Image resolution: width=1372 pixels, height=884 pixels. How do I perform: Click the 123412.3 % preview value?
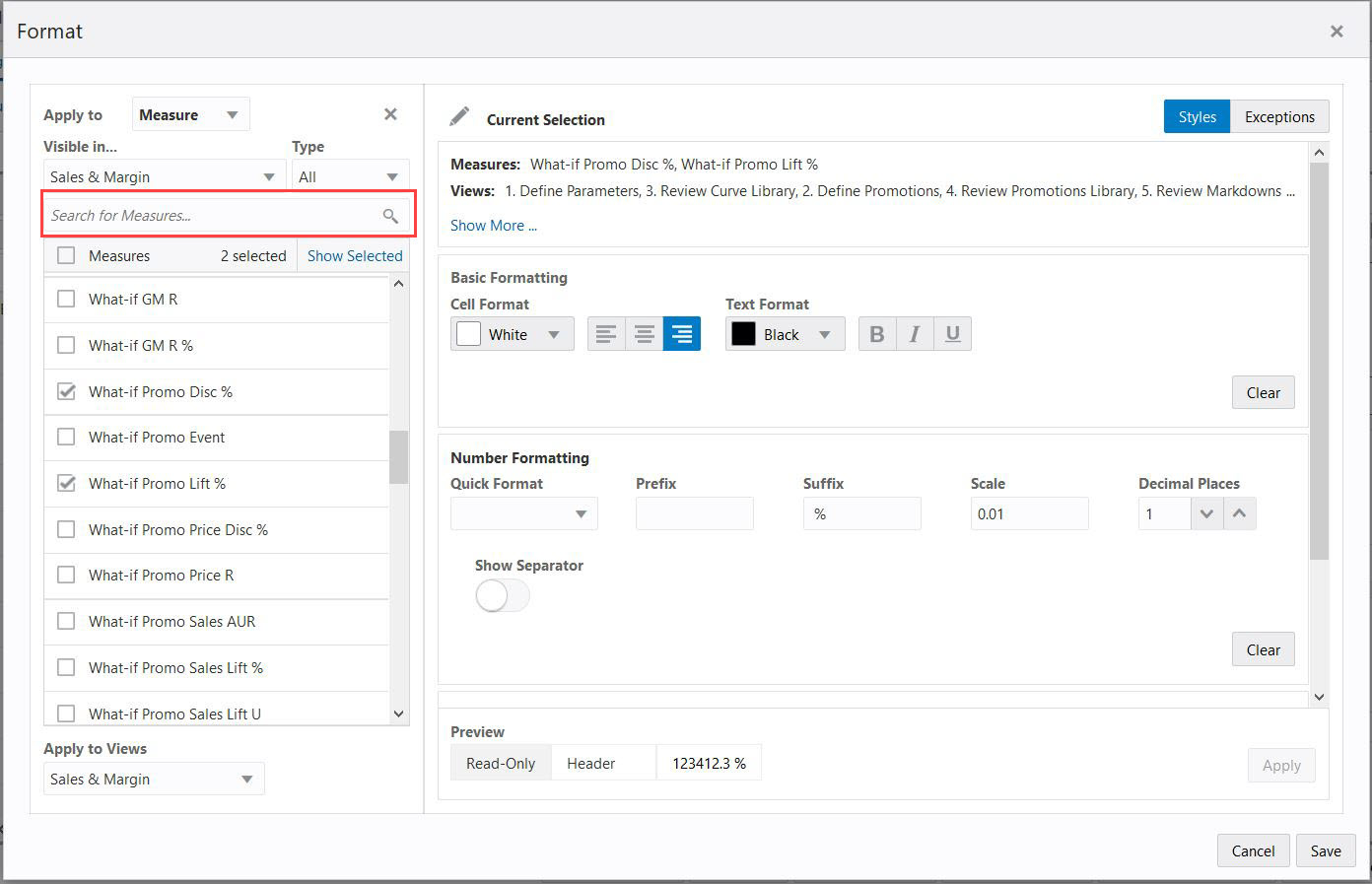pos(709,763)
